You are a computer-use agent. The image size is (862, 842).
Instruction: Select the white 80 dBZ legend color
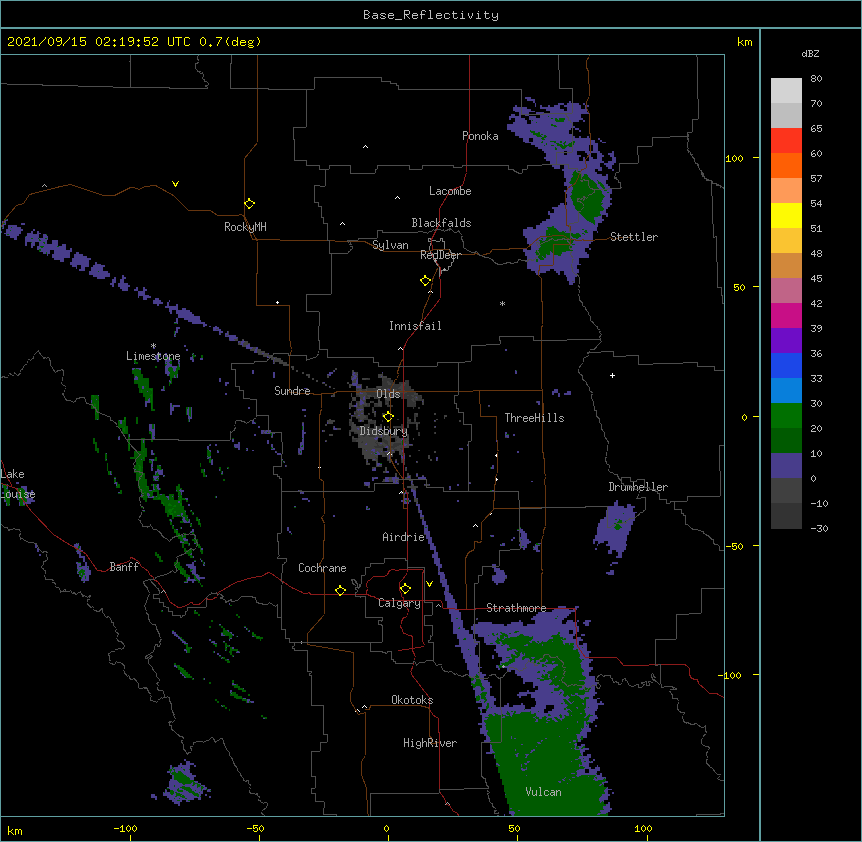786,90
